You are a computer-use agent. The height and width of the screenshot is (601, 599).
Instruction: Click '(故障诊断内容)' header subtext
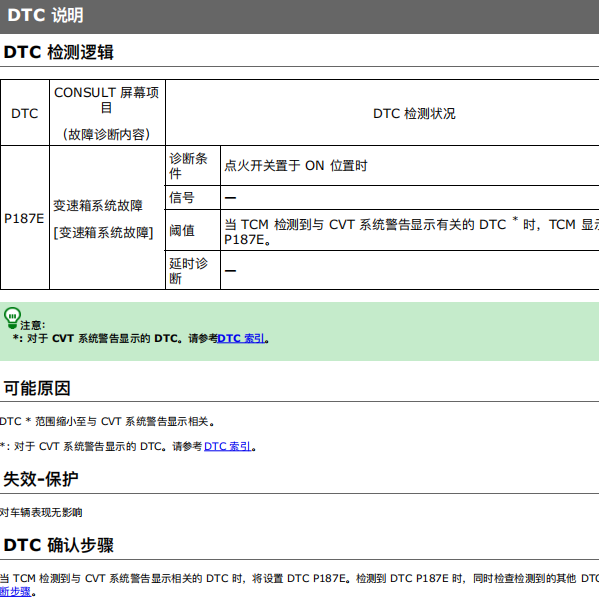[106, 134]
